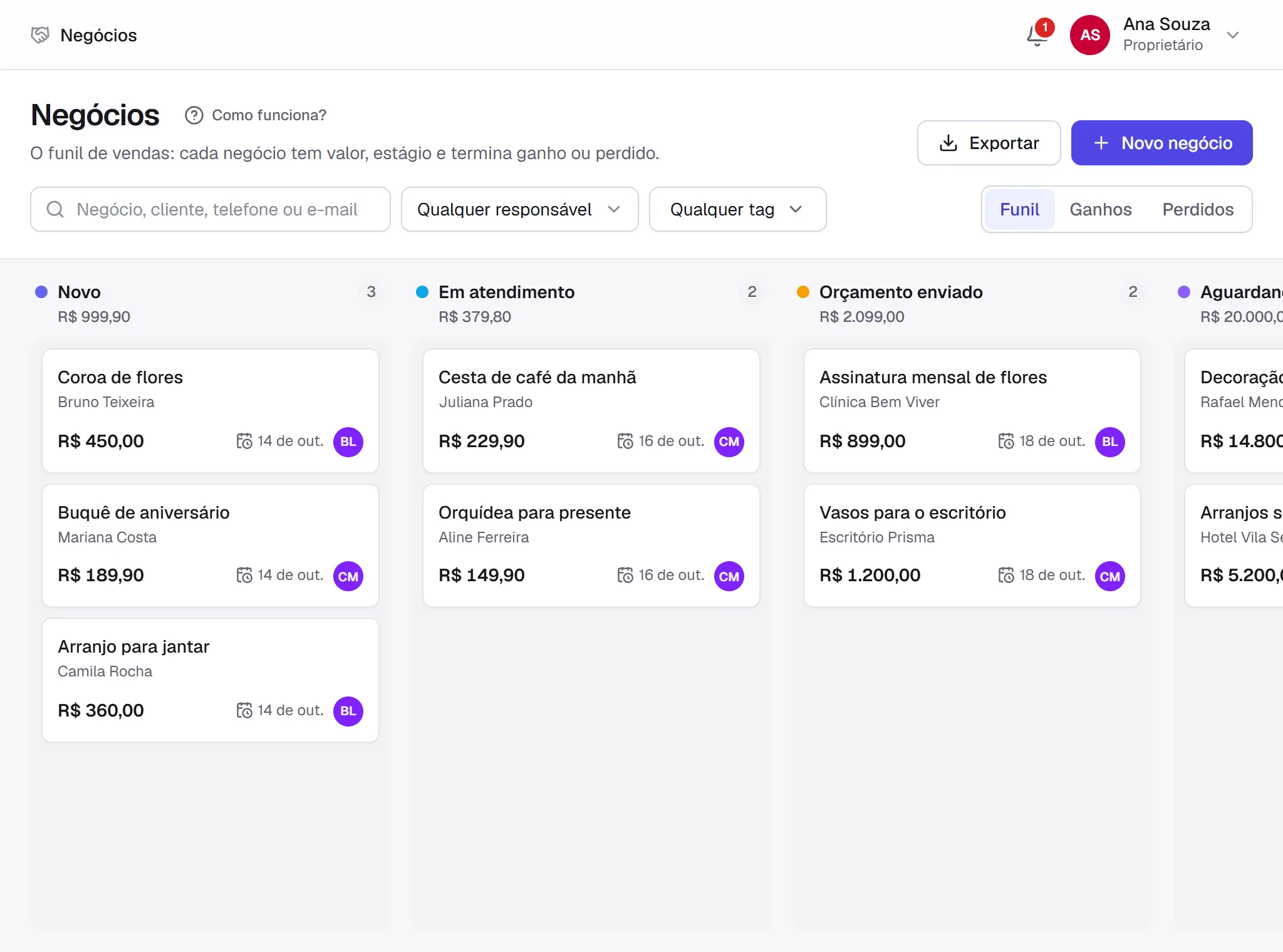
Task: Switch to the Perdidos tab
Action: tap(1198, 209)
